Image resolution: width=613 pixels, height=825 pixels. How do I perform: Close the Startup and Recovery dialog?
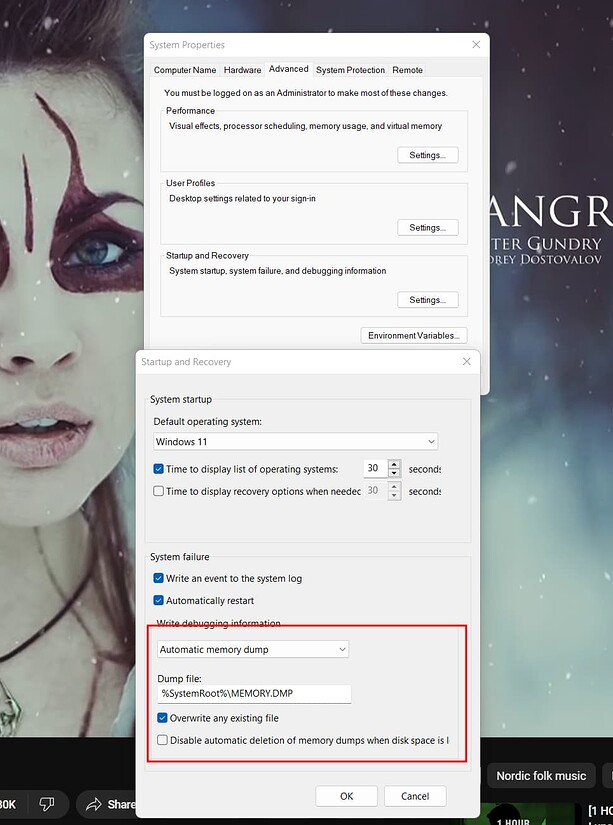coord(465,361)
